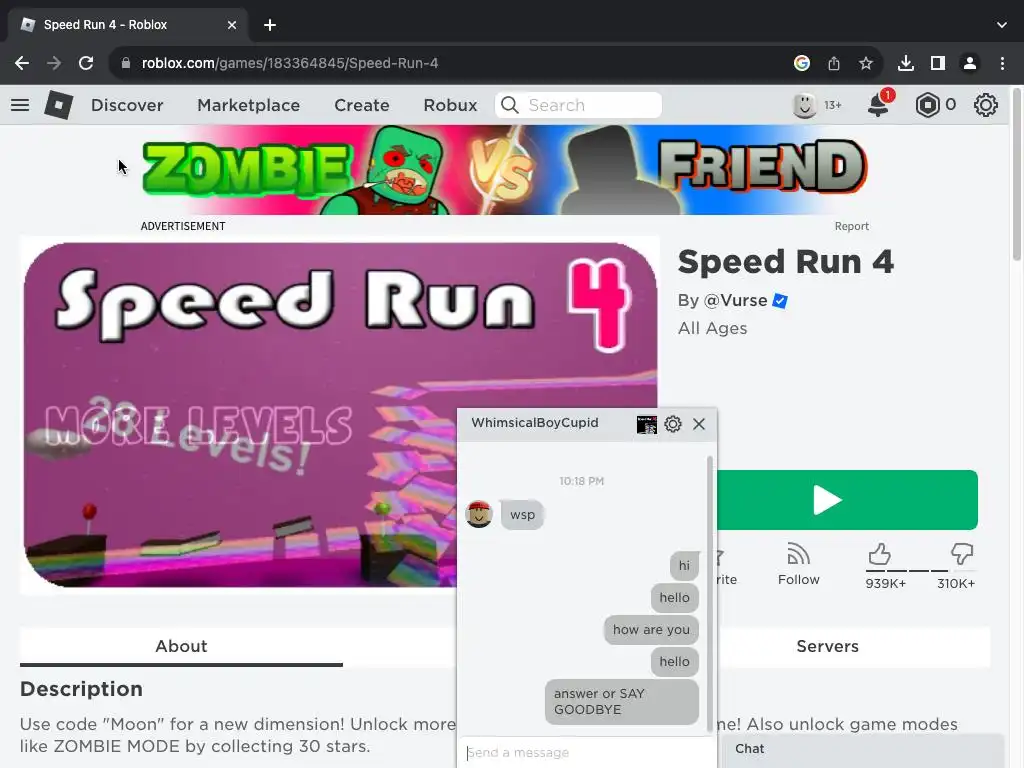This screenshot has height=768, width=1024.
Task: Bookmark this page with the star
Action: point(866,63)
